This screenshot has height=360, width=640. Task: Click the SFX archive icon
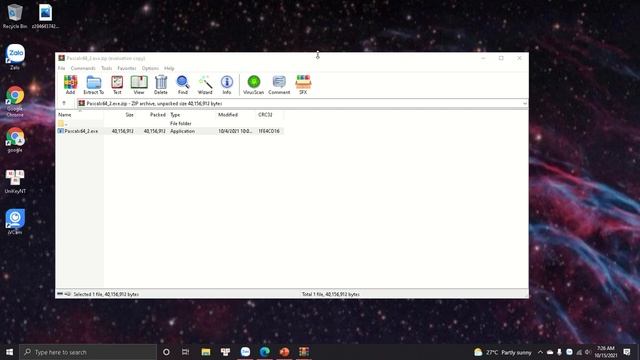(303, 85)
